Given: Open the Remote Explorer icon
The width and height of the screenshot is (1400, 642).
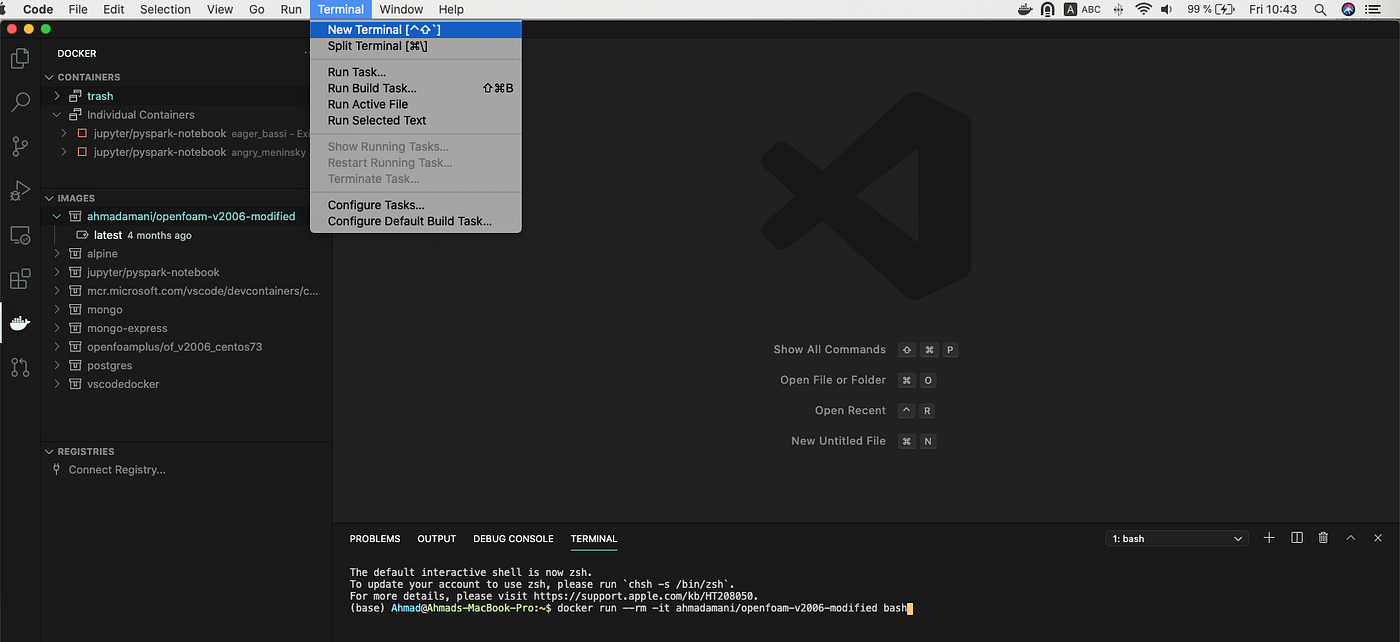Looking at the screenshot, I should click(20, 235).
